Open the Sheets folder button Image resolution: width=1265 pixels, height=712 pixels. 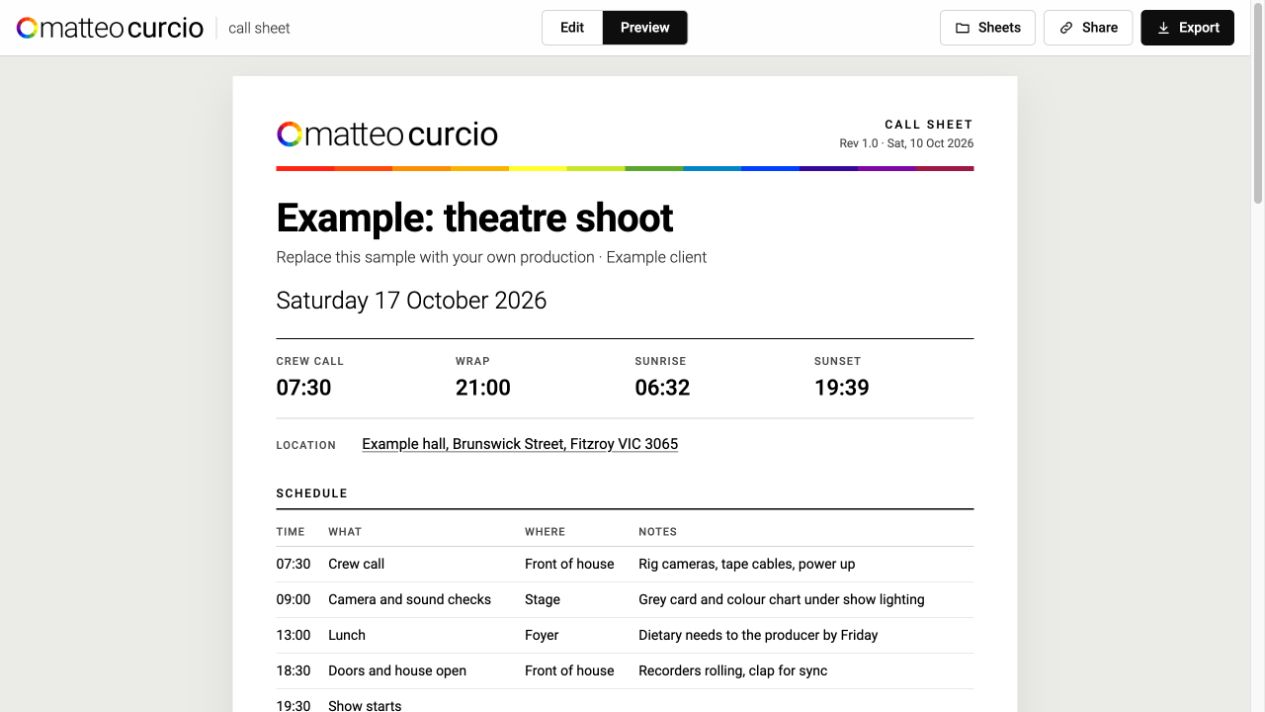tap(987, 28)
